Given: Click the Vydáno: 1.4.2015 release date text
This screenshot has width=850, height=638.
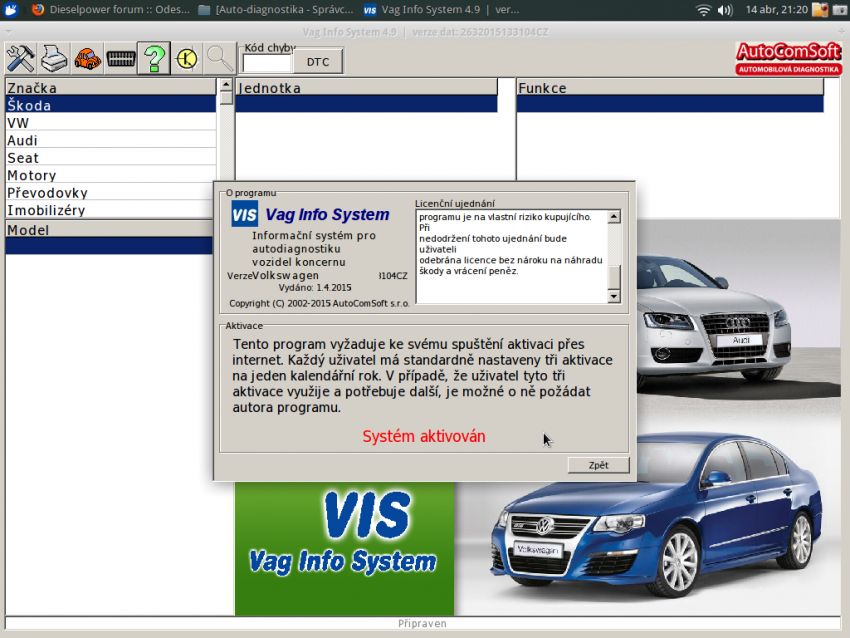Looking at the screenshot, I should click(x=315, y=288).
